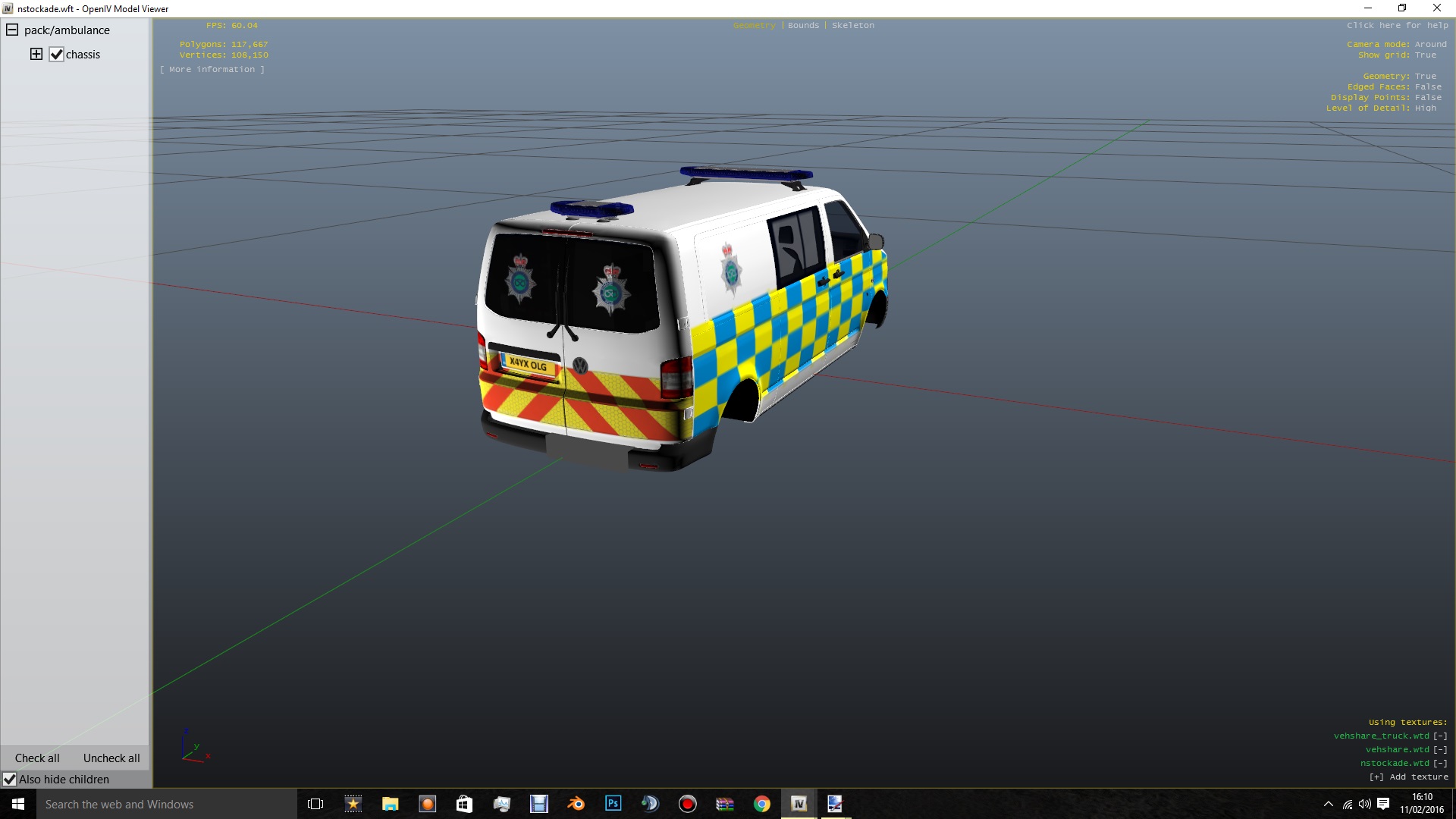
Task: Collapse the pack:/ambulance tree node
Action: [x=12, y=30]
